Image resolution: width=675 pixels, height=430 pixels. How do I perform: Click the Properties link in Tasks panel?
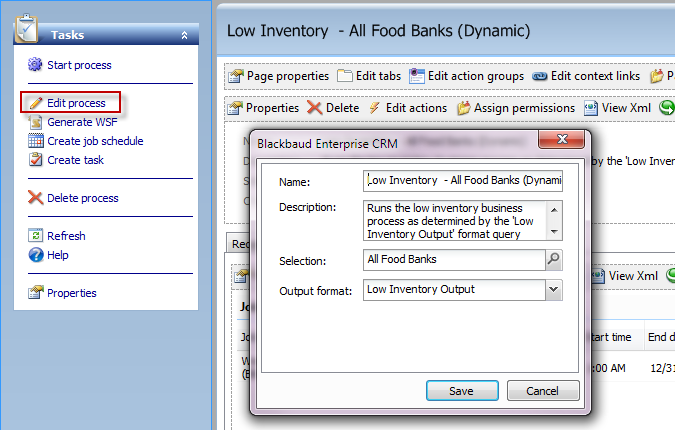[72, 293]
